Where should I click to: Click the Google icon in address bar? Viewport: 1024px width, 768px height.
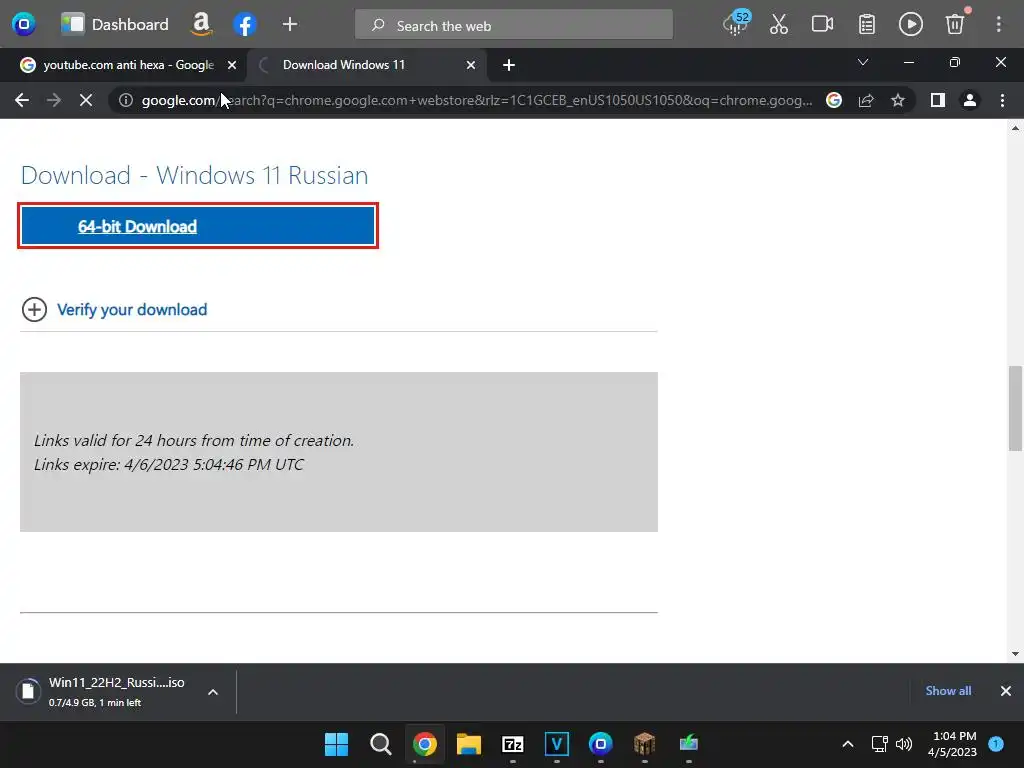pos(834,100)
